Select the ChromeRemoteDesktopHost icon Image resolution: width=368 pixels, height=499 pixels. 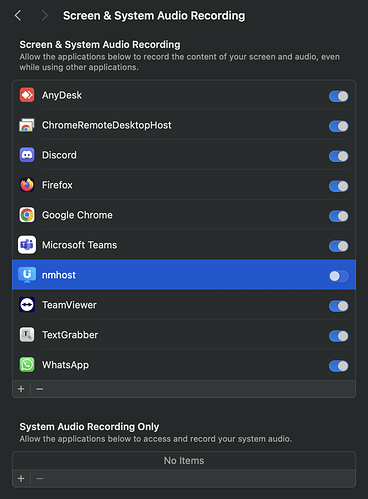(27, 125)
